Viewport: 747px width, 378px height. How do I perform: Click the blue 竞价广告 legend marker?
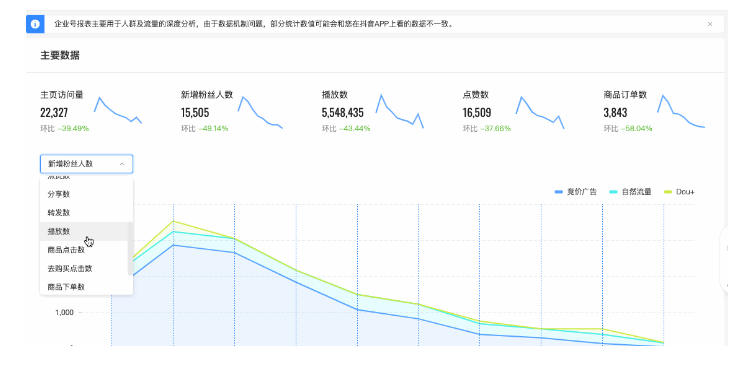click(559, 192)
